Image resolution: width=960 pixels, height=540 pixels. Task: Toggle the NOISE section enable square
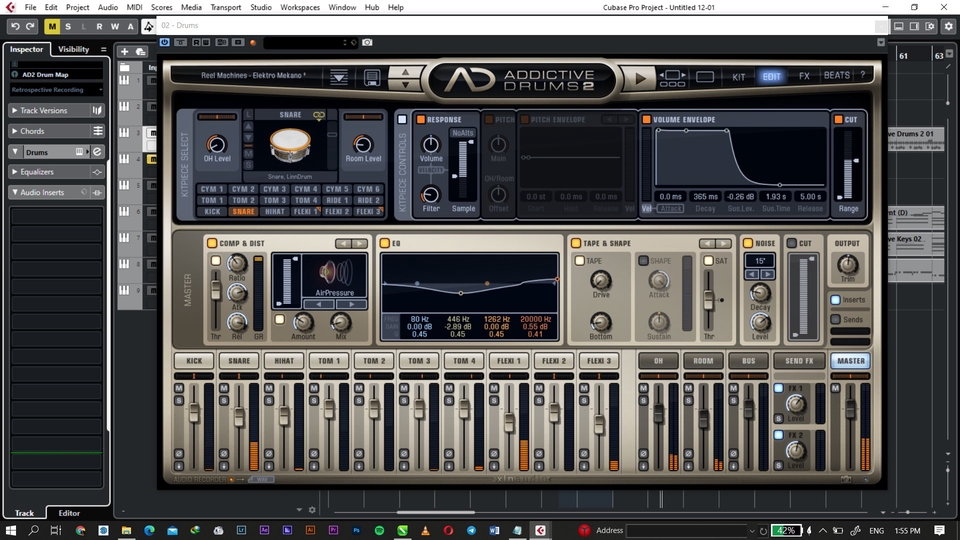click(x=748, y=243)
